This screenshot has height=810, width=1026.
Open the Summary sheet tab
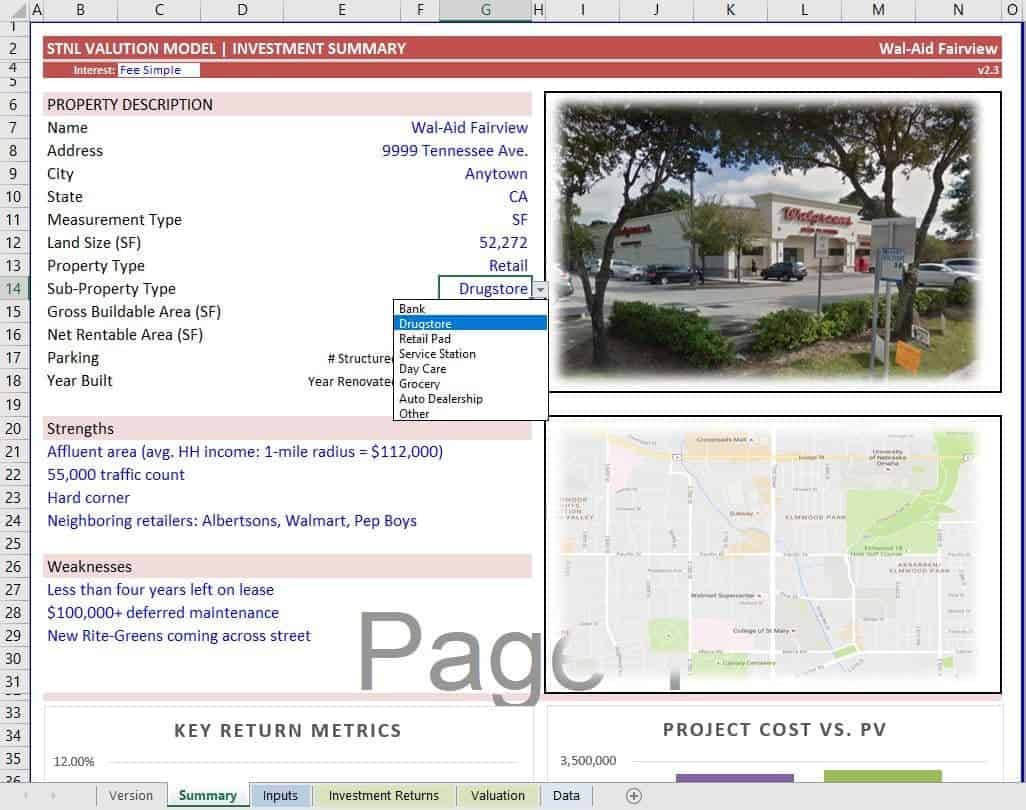(207, 796)
